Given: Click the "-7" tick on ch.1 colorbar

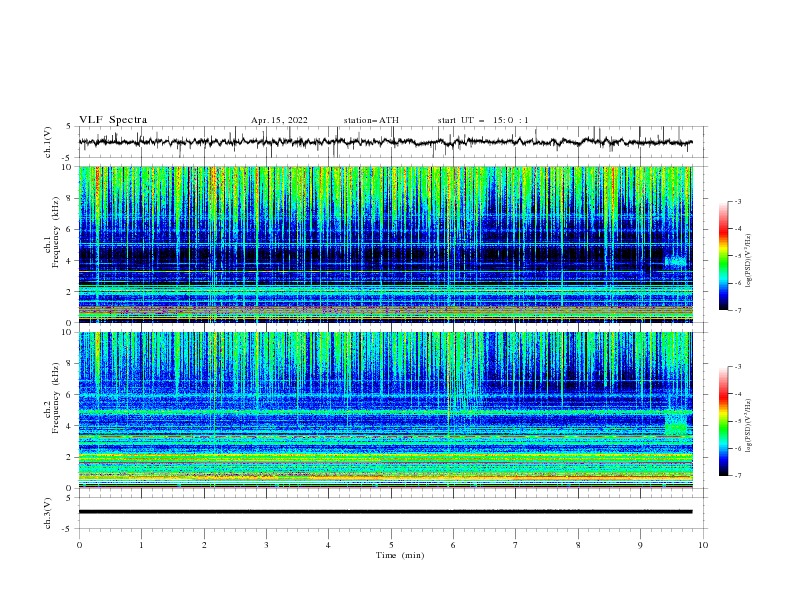Looking at the screenshot, I should coord(737,310).
